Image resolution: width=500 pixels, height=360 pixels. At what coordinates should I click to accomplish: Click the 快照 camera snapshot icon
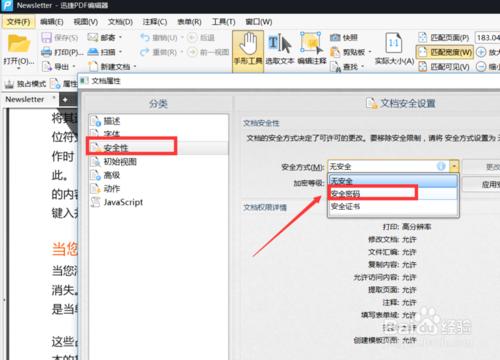pos(335,37)
